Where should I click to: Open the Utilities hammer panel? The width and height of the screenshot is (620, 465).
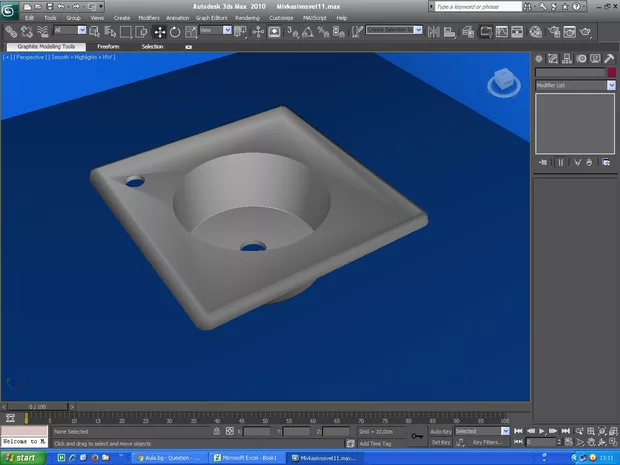pyautogui.click(x=608, y=58)
